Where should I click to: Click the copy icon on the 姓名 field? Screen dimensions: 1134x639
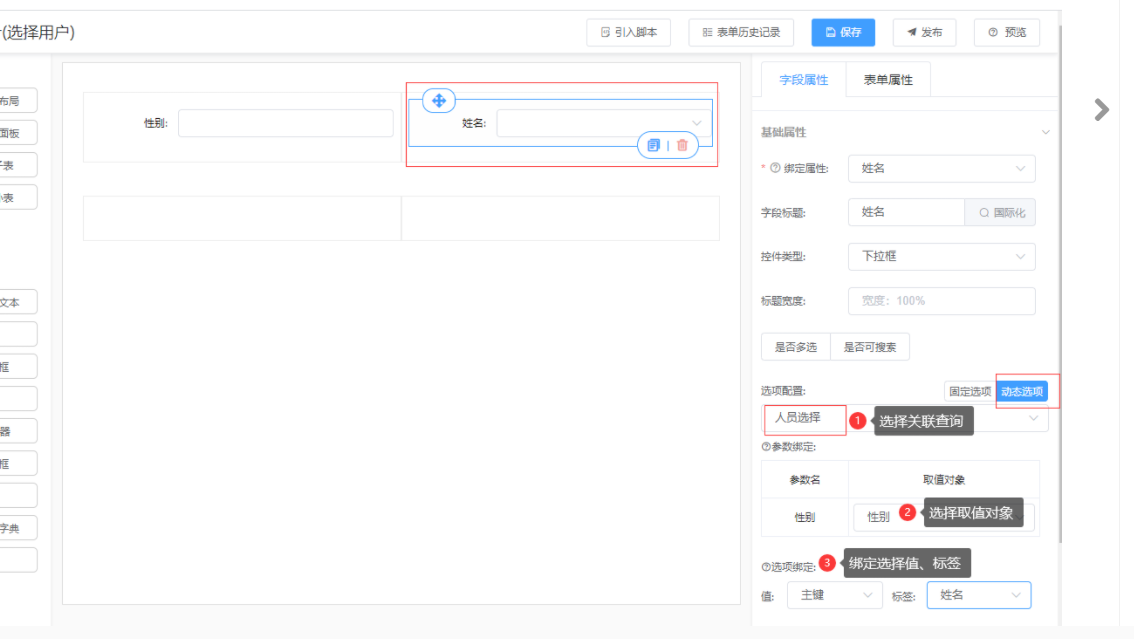click(x=653, y=145)
